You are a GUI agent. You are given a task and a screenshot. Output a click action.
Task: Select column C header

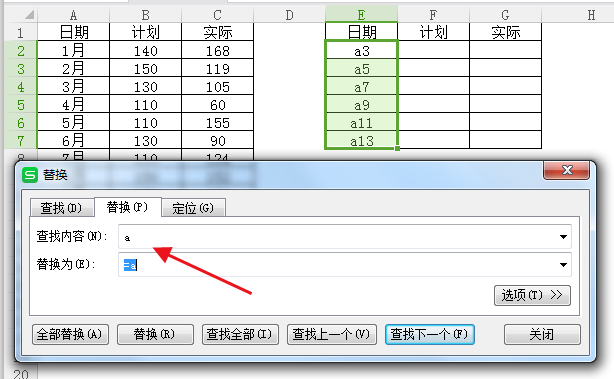click(x=217, y=15)
